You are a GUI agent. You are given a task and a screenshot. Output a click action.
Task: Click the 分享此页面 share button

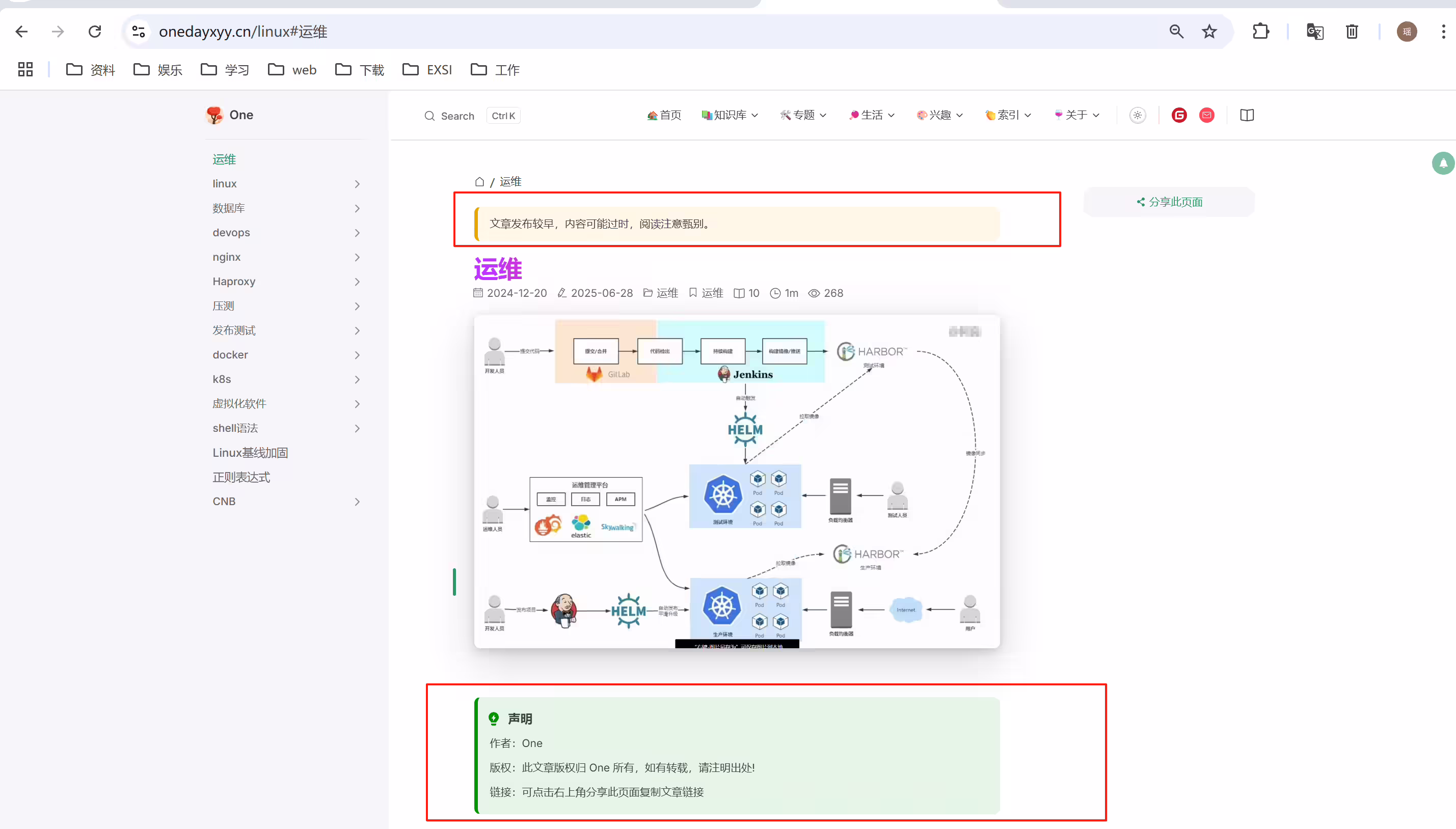point(1169,202)
